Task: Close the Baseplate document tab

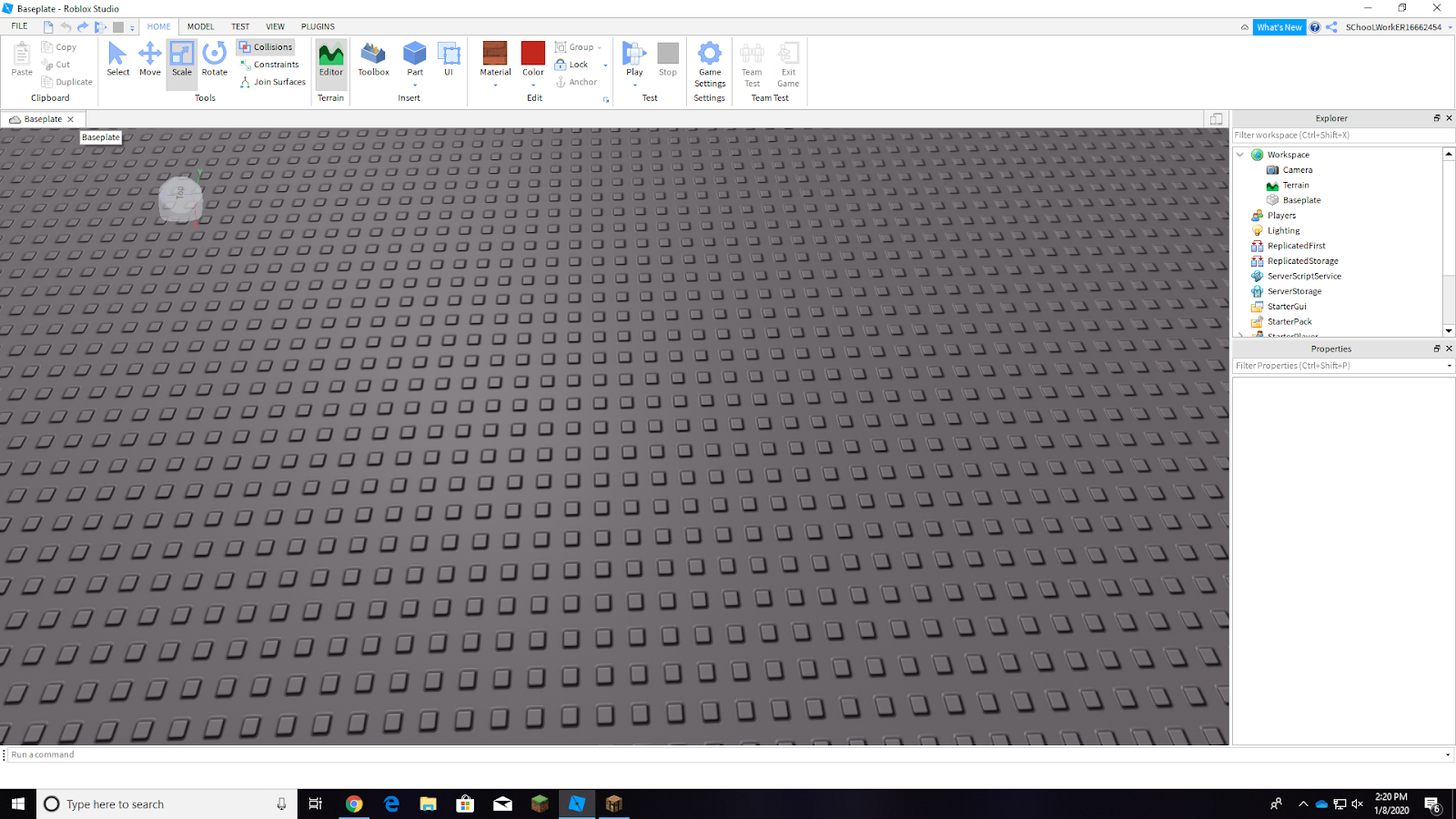Action: 71,119
